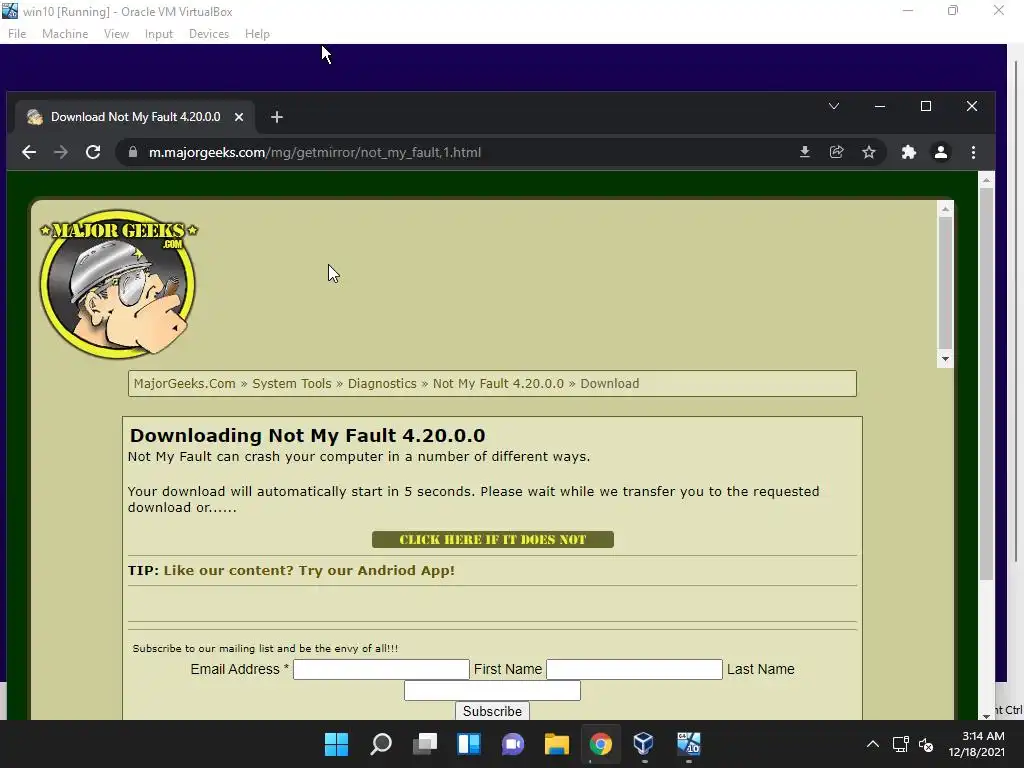Select the page heading Downloading Not My Fault 4.20.0.0
This screenshot has width=1024, height=768.
coord(308,436)
